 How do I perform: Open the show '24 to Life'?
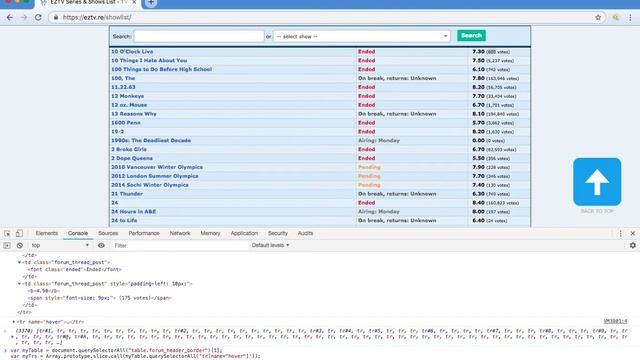pyautogui.click(x=124, y=220)
